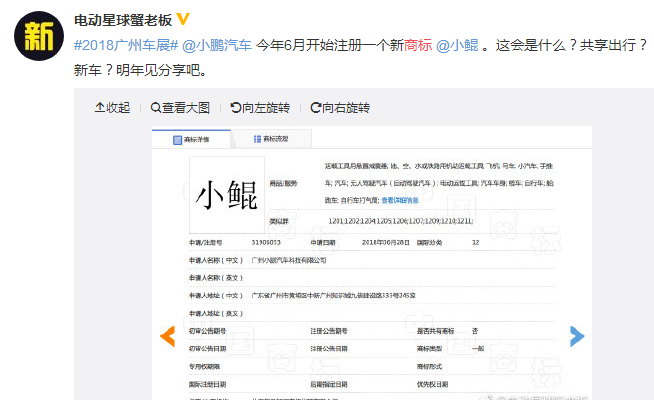654x400 pixels.
Task: Select the application date 2018年06月28日
Action: pyautogui.click(x=385, y=242)
